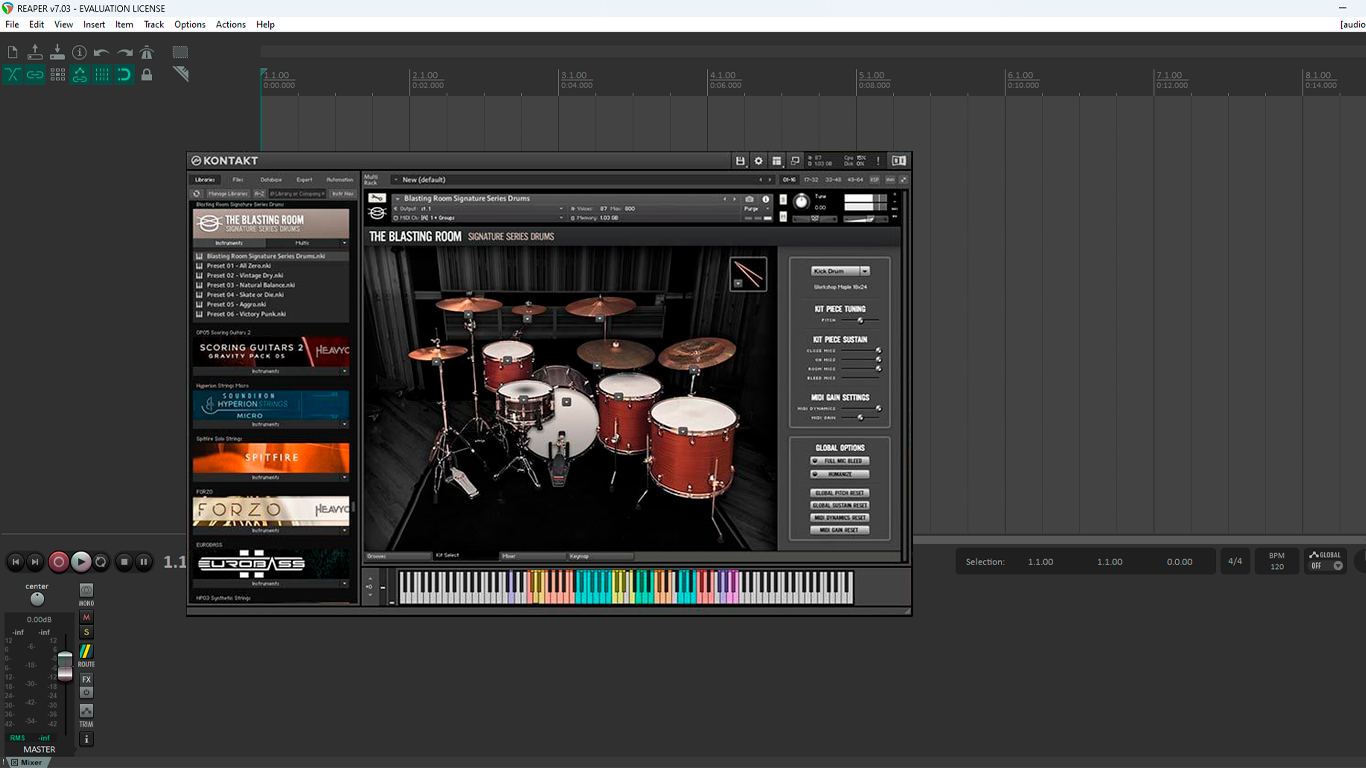Pause playback with the transport pause button
1366x768 pixels.
(144, 562)
